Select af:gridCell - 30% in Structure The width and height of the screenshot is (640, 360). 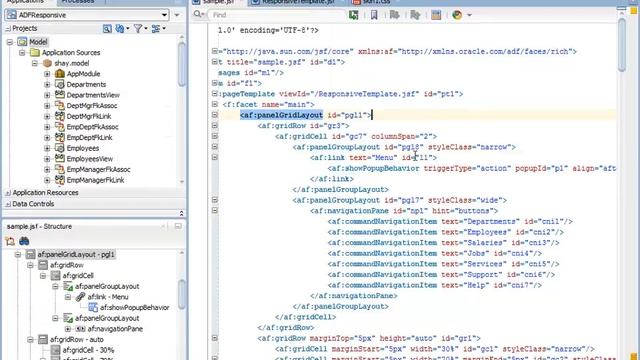[x=88, y=350]
